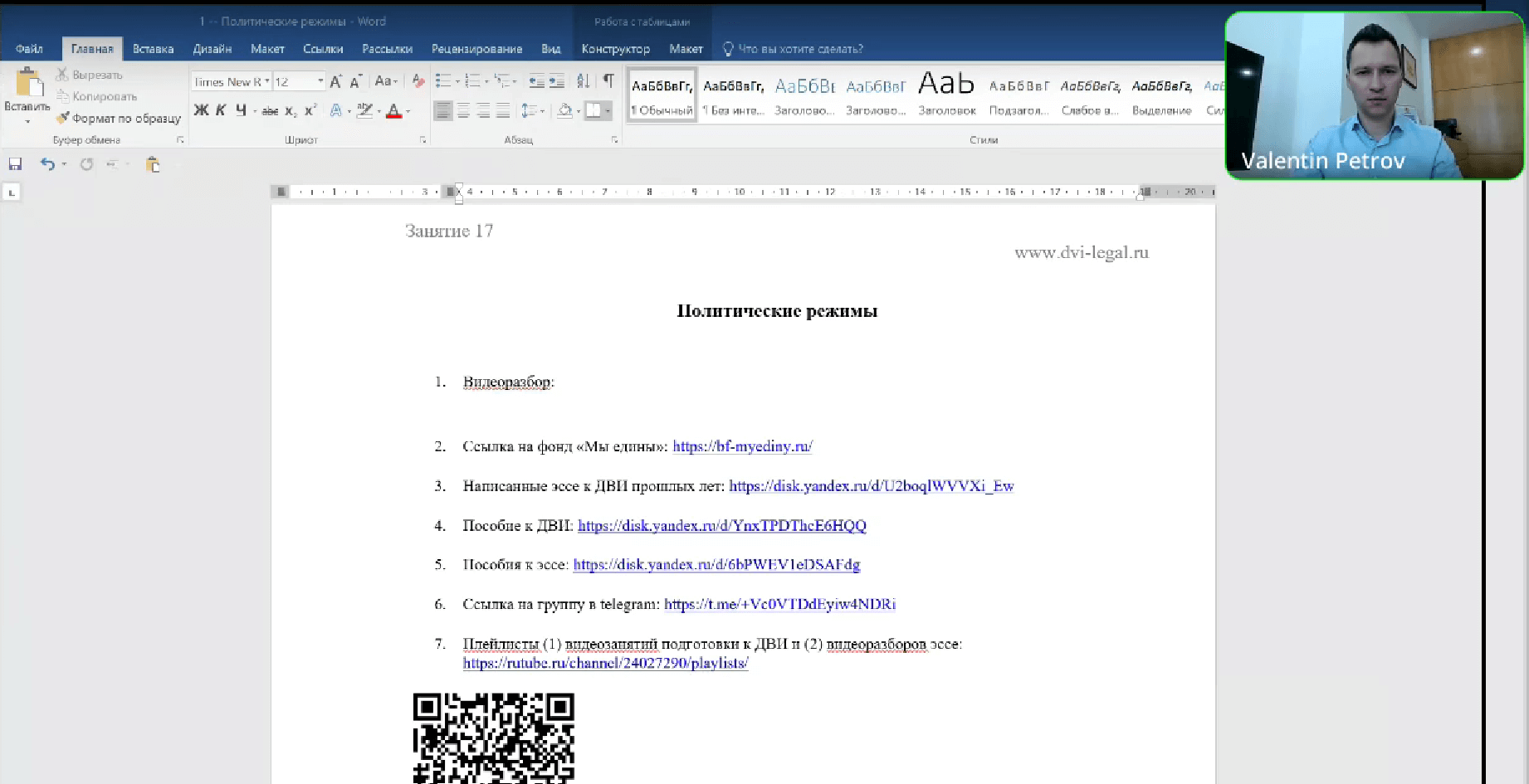Apply the multilevel list icon
The height and width of the screenshot is (784, 1529).
pyautogui.click(x=502, y=81)
